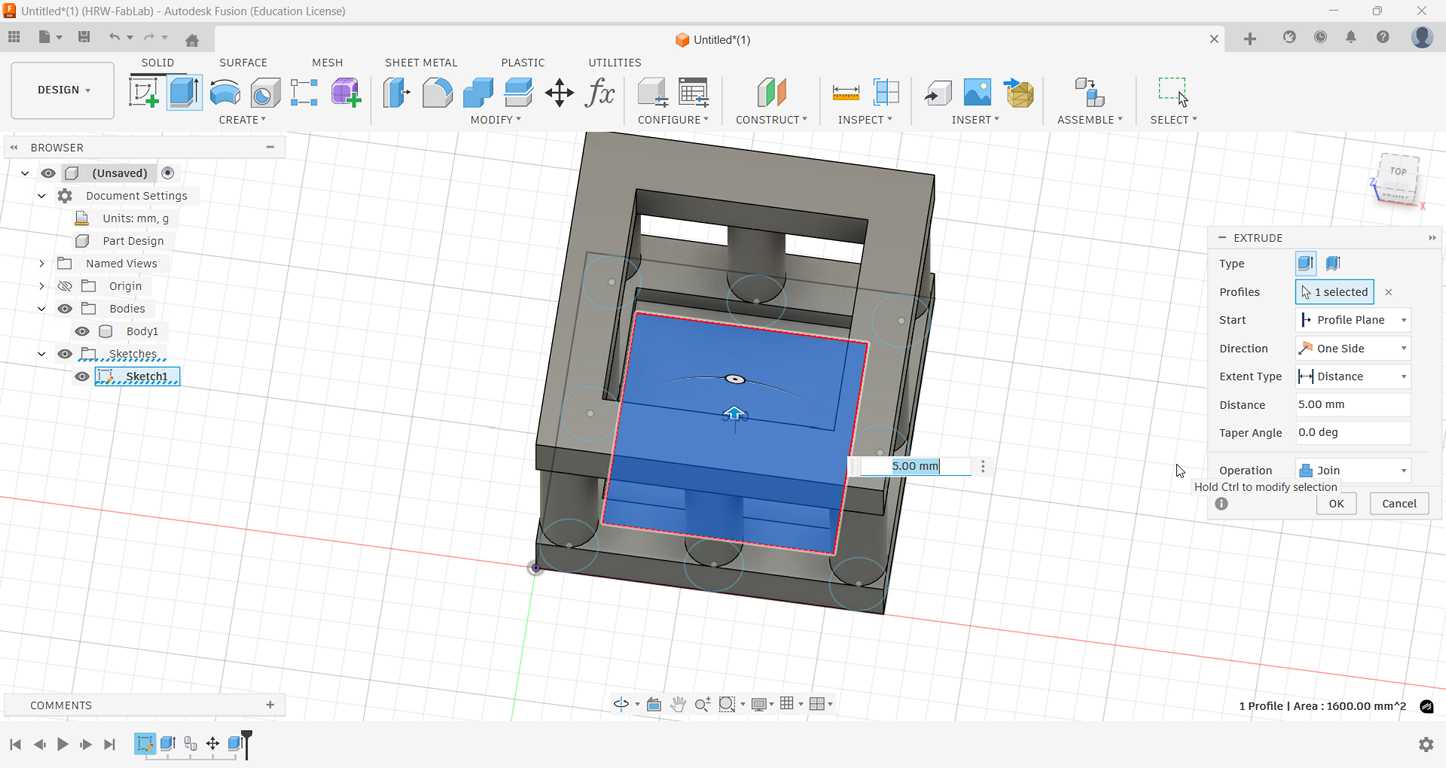Go to the Home data panel icon
The image size is (1446, 768).
click(192, 40)
